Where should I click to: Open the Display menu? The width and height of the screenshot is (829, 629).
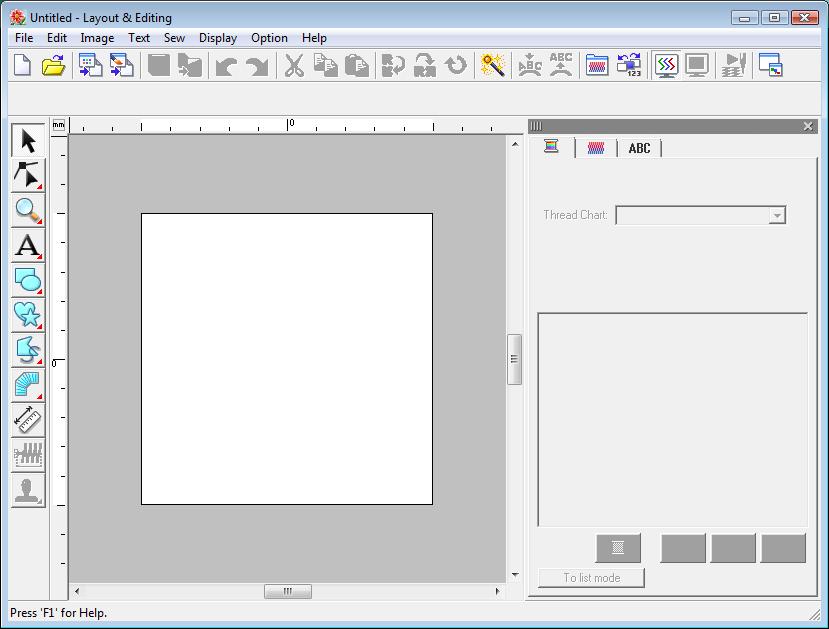[x=218, y=38]
